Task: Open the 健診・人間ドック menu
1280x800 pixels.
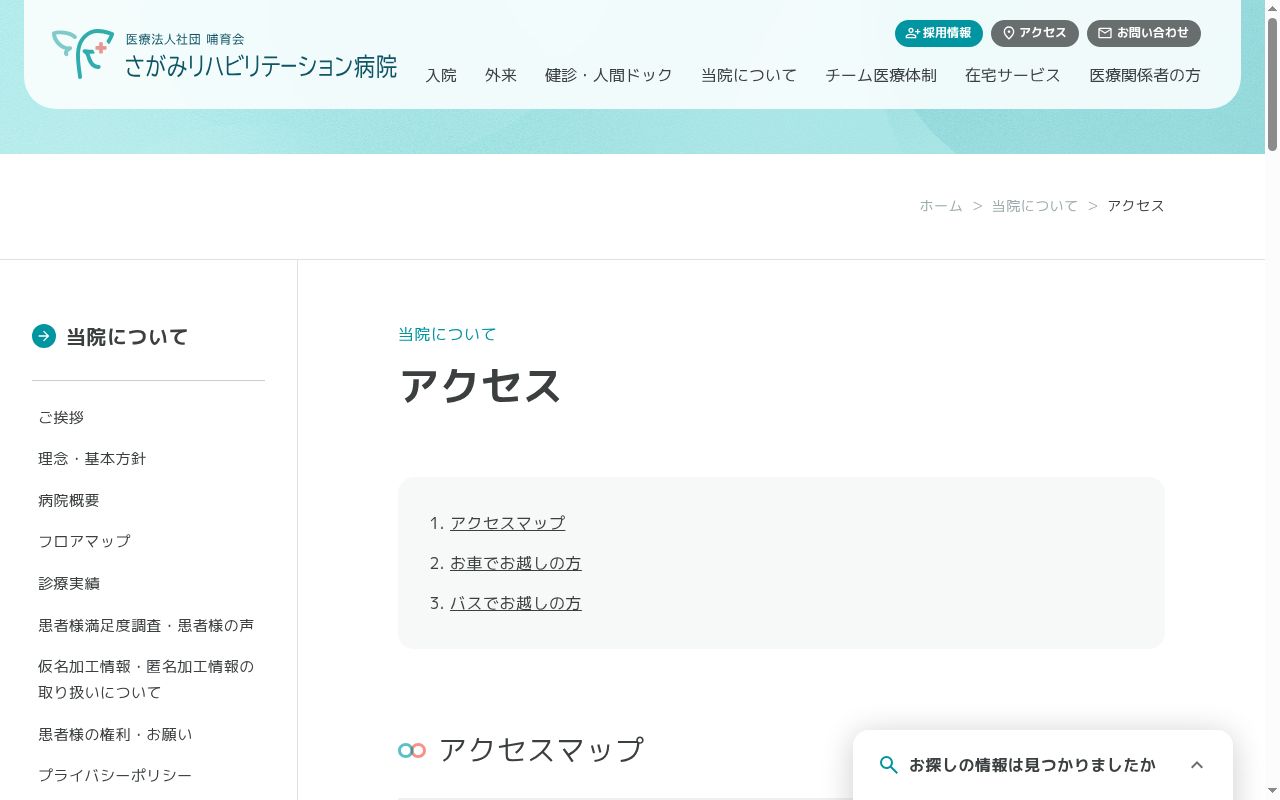Action: [x=609, y=75]
